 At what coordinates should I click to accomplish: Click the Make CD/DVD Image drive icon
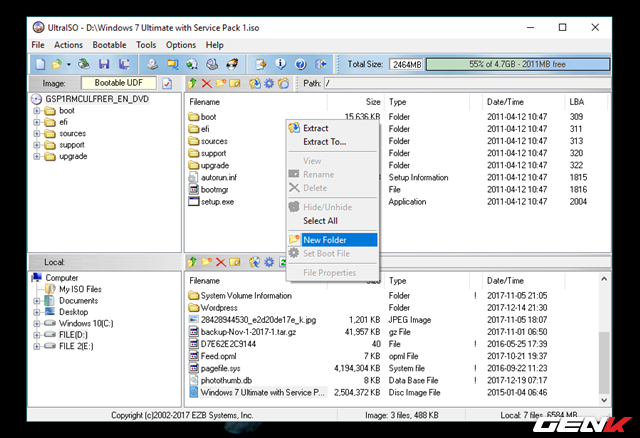tap(153, 64)
